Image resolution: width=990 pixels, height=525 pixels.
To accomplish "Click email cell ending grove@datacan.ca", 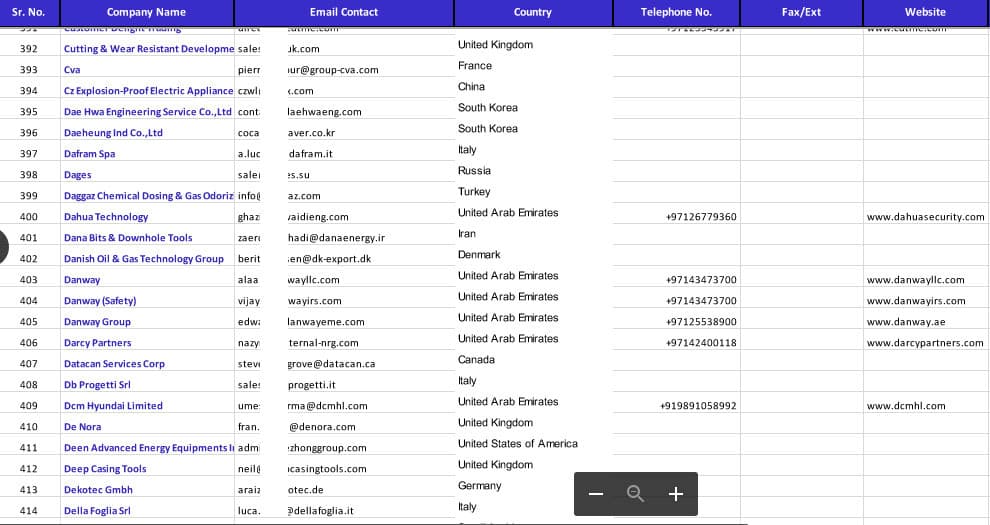I will [331, 364].
